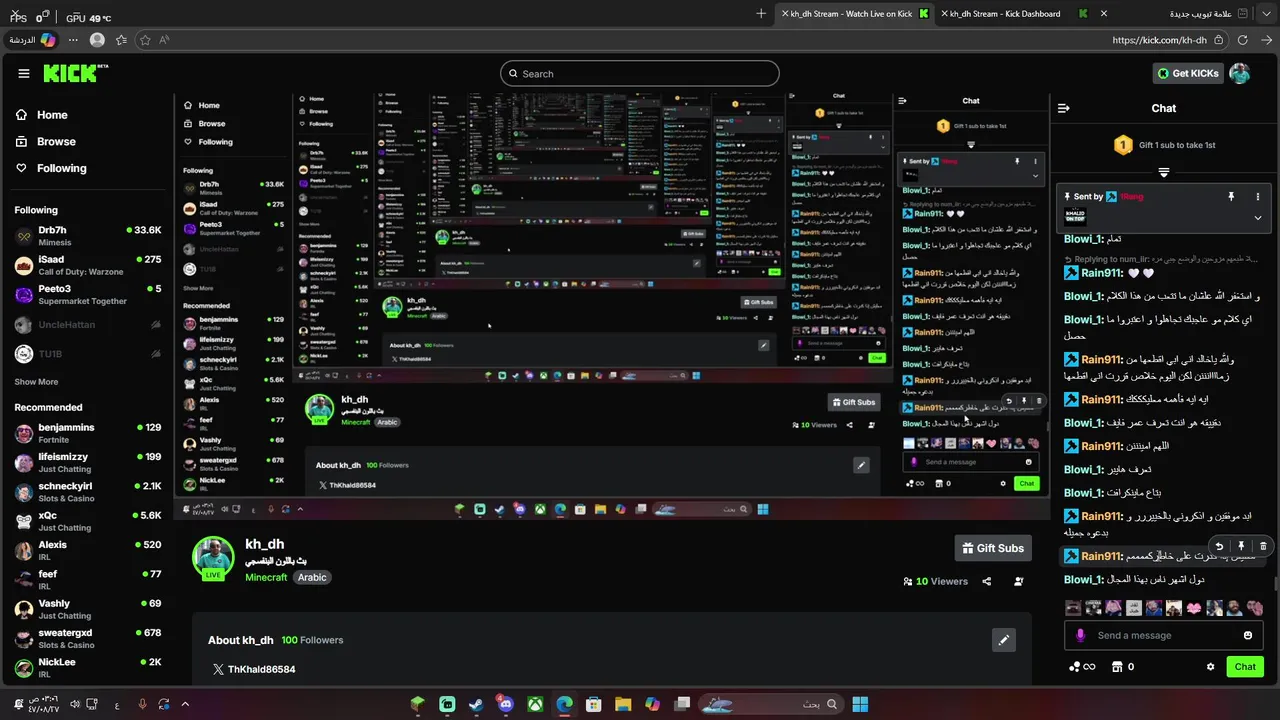Screen dimensions: 1280x720
Task: Send message with green Chat button
Action: tap(1245, 667)
